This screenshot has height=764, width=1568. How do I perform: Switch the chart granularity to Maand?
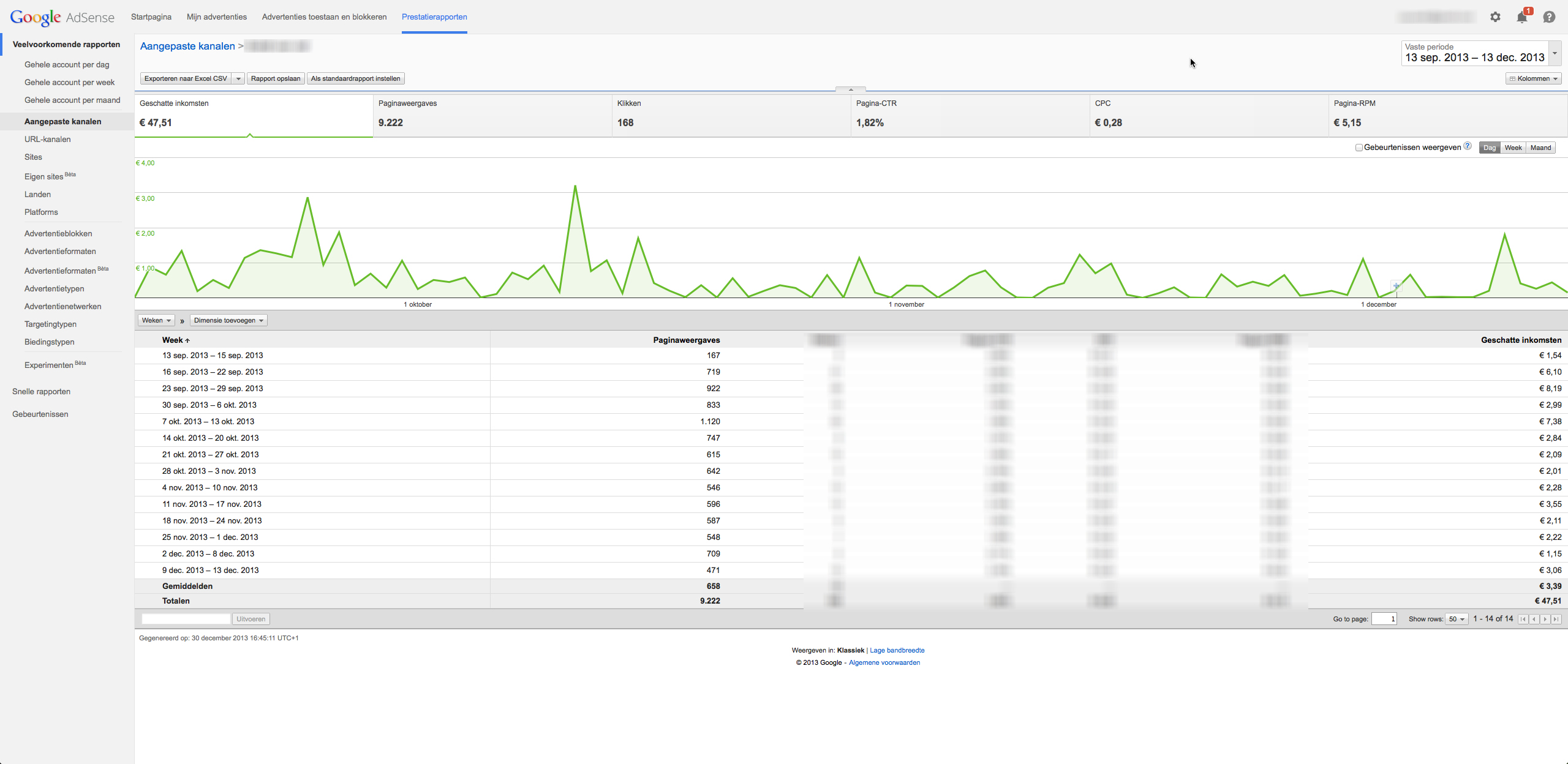[x=1540, y=148]
